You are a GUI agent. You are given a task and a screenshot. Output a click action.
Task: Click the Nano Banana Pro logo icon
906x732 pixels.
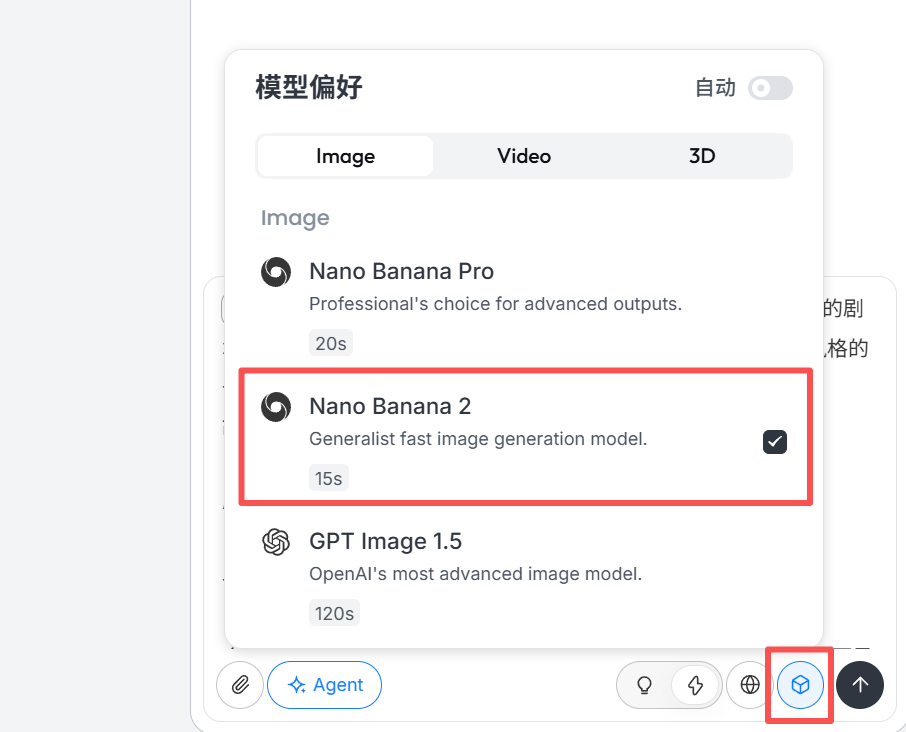point(276,272)
